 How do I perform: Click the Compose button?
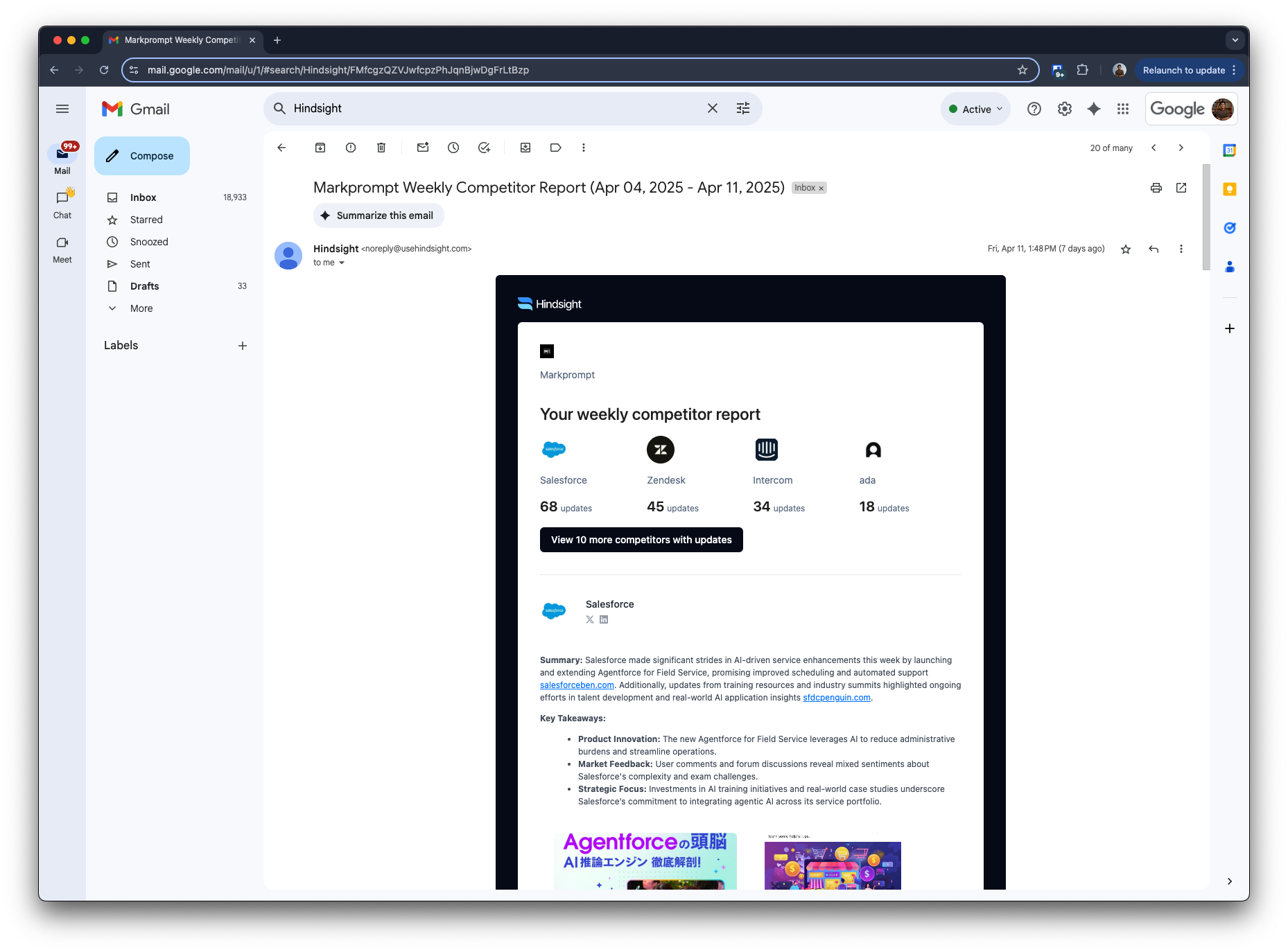coord(142,156)
